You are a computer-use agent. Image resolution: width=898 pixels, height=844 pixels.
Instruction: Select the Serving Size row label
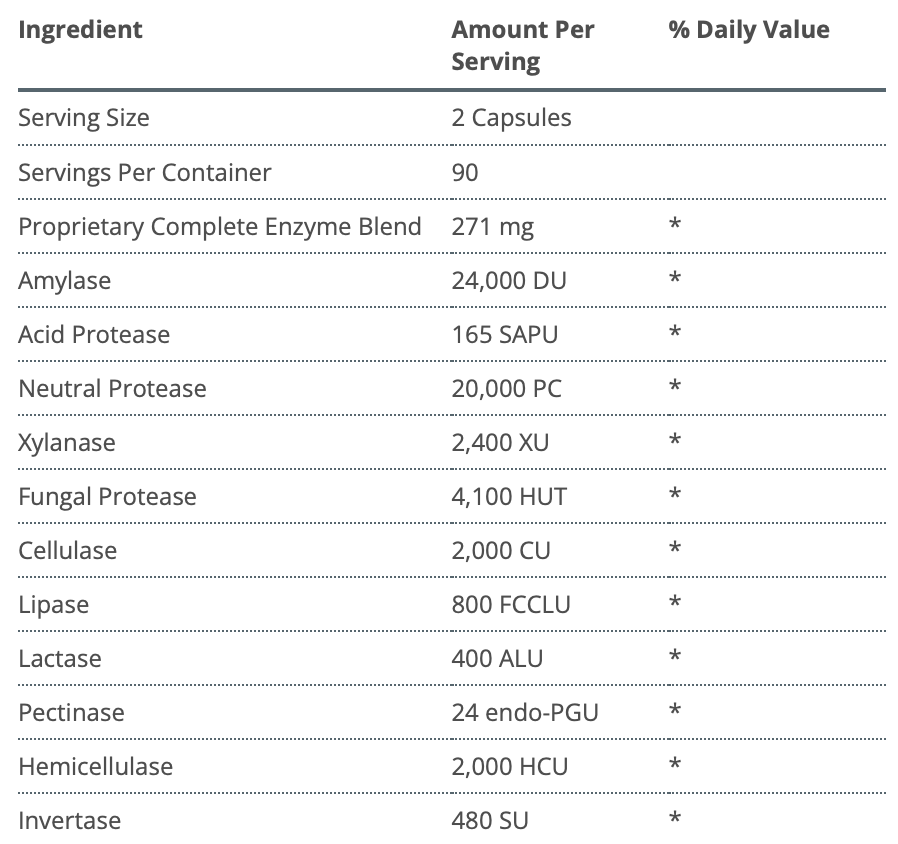coord(84,118)
